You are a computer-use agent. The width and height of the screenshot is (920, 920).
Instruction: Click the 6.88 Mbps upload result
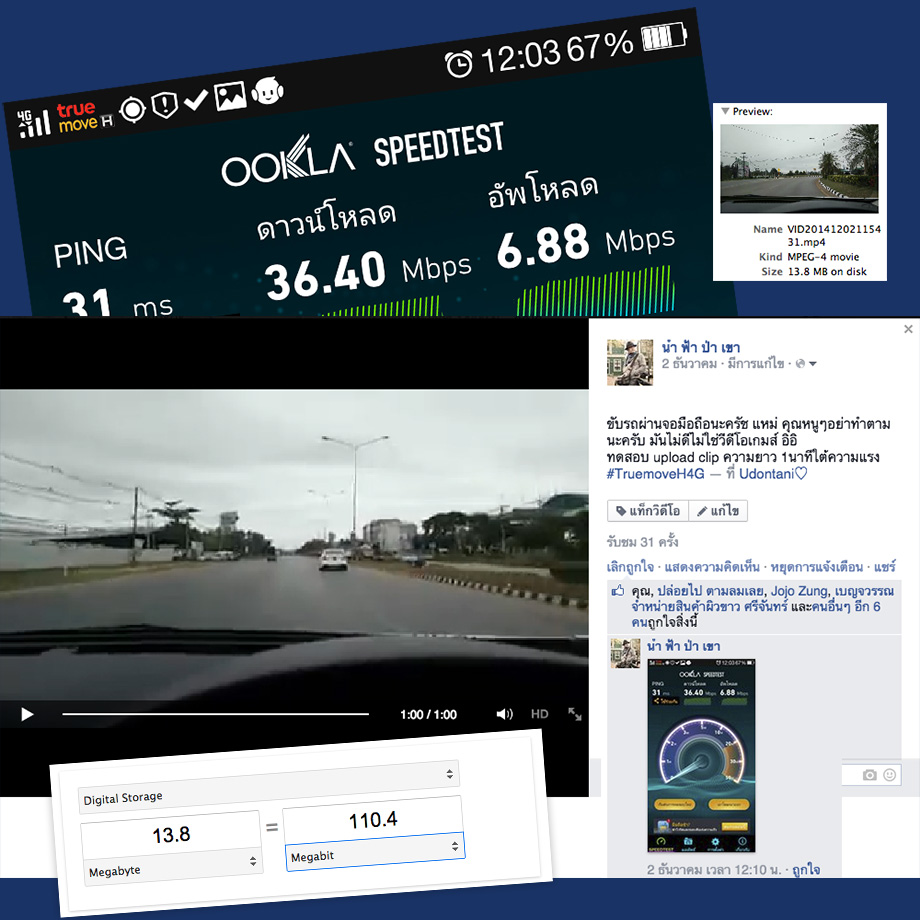tap(586, 245)
